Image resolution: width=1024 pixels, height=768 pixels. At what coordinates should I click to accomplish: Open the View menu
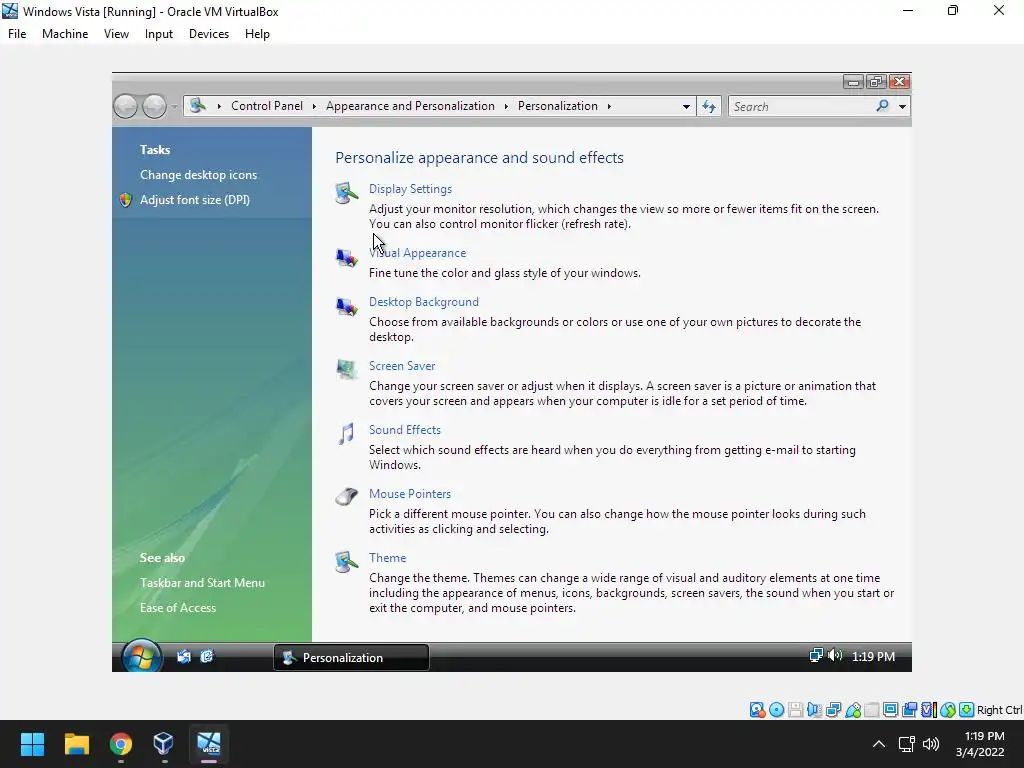116,34
